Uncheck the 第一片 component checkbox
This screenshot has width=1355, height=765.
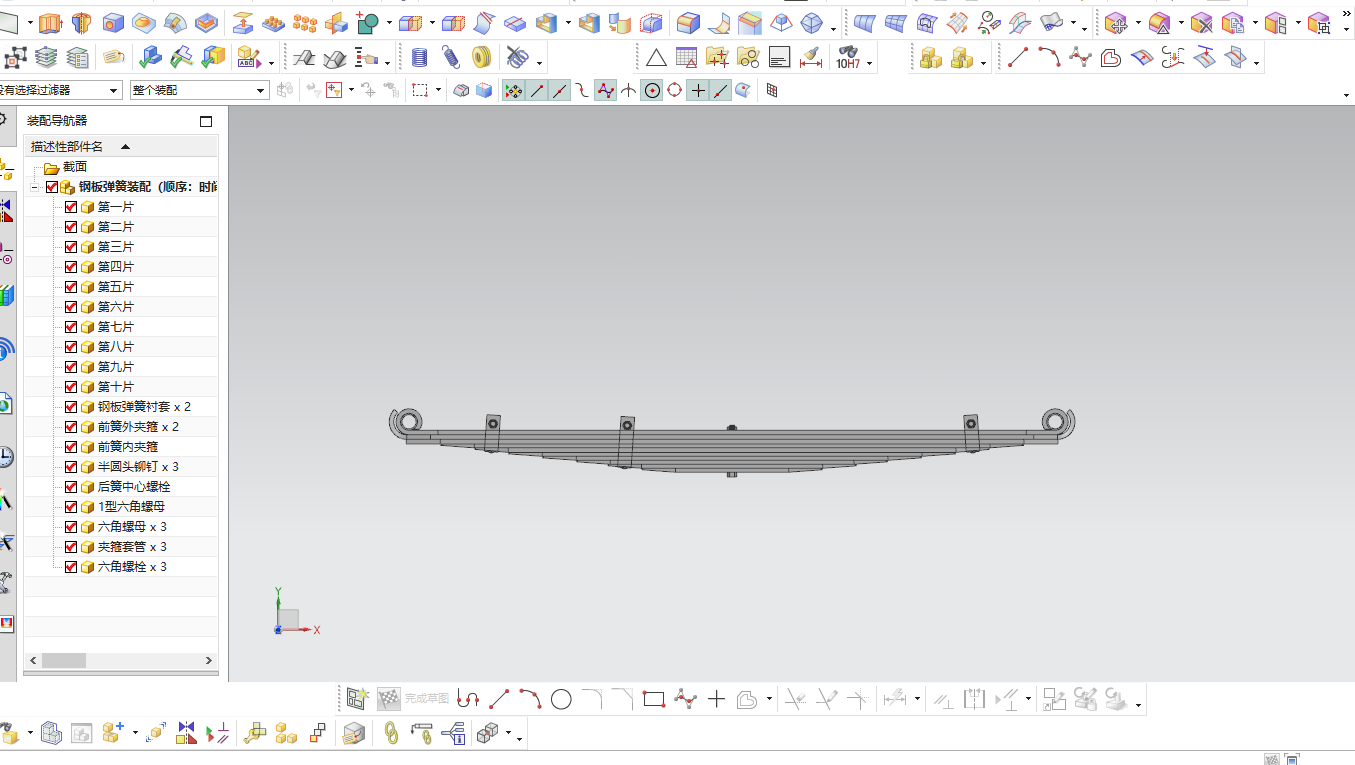(71, 207)
